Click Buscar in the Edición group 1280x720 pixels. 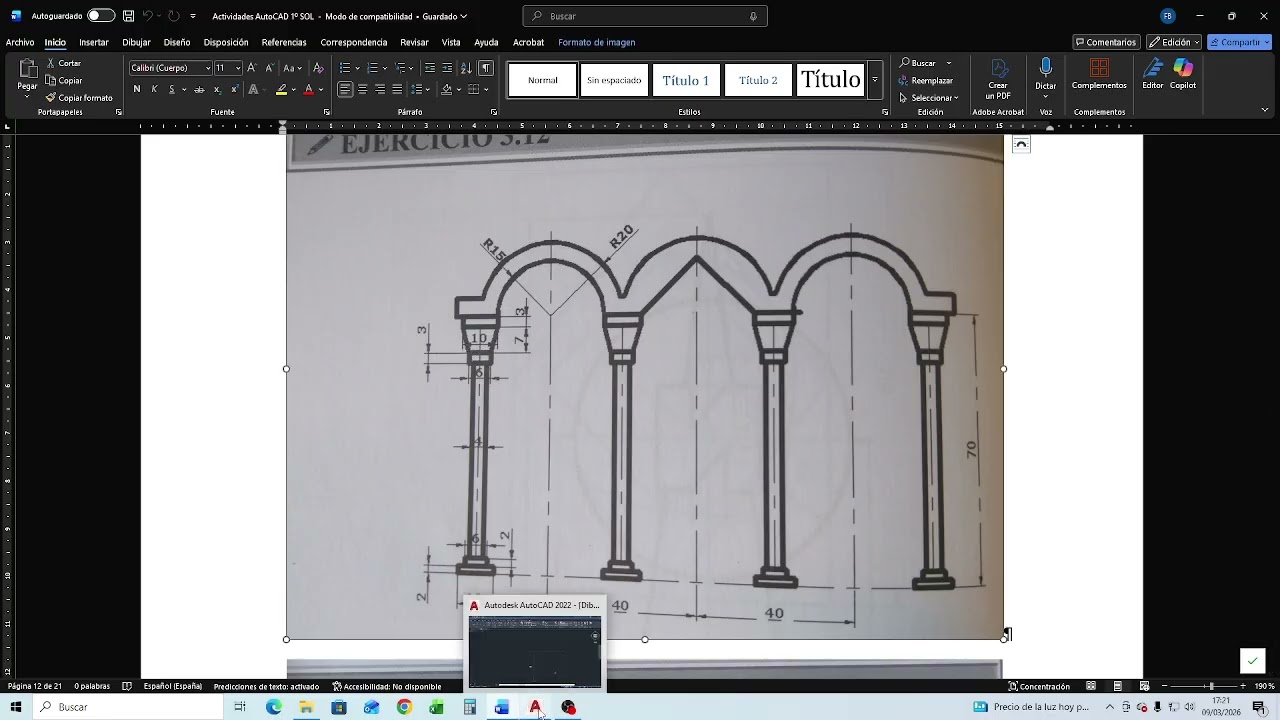(919, 63)
